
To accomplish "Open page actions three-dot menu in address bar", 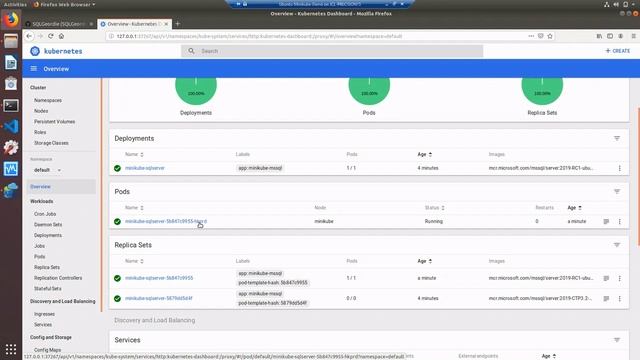I will (531, 36).
